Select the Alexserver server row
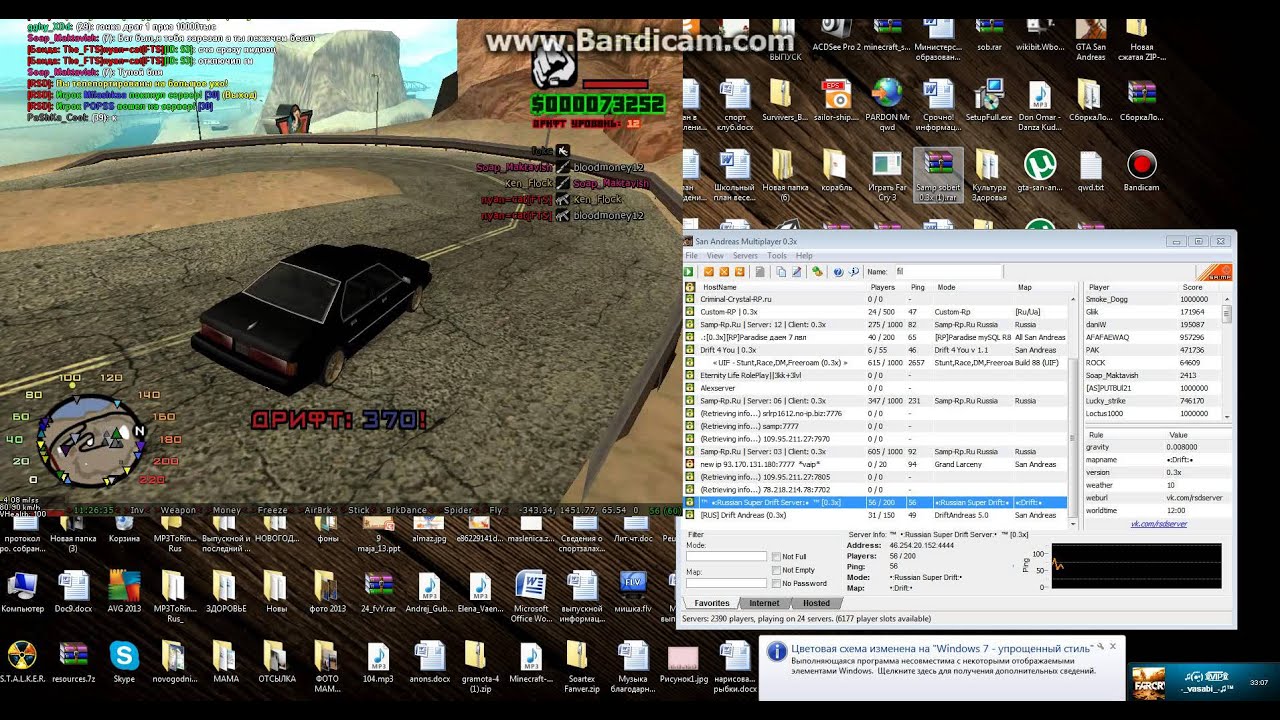1280x720 pixels. [876, 388]
